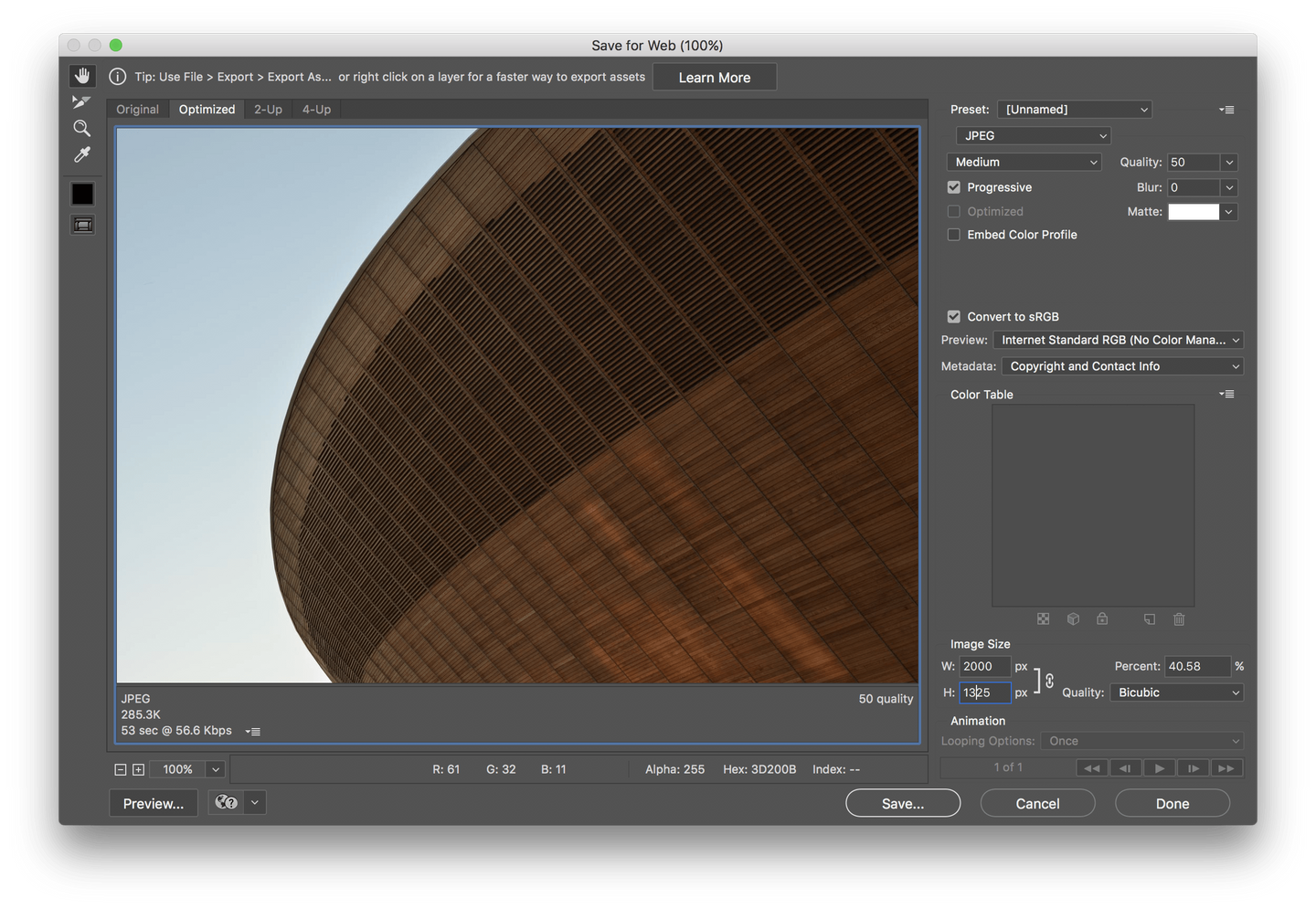The image size is (1316, 909).
Task: Click the previous frame button
Action: point(1126,768)
